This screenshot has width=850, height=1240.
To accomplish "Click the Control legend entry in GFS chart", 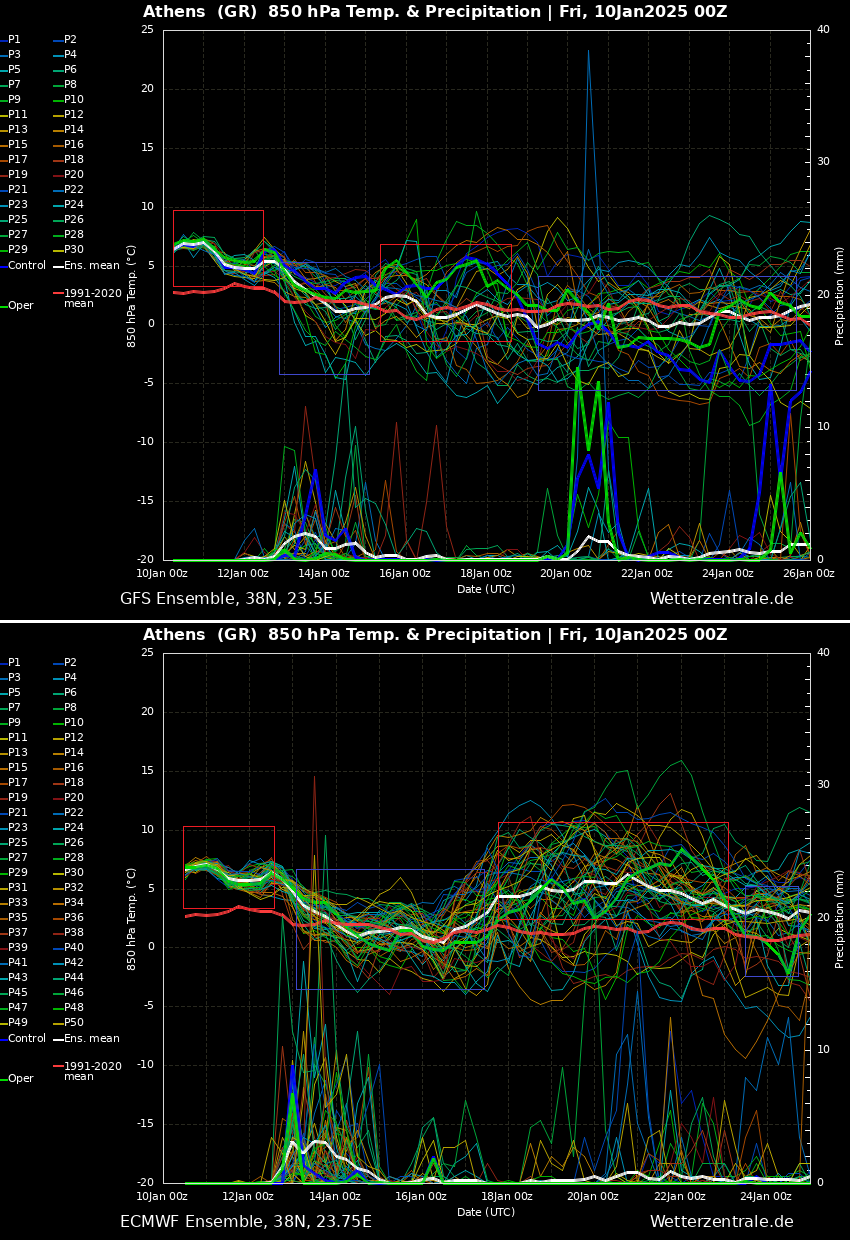I will point(26,266).
